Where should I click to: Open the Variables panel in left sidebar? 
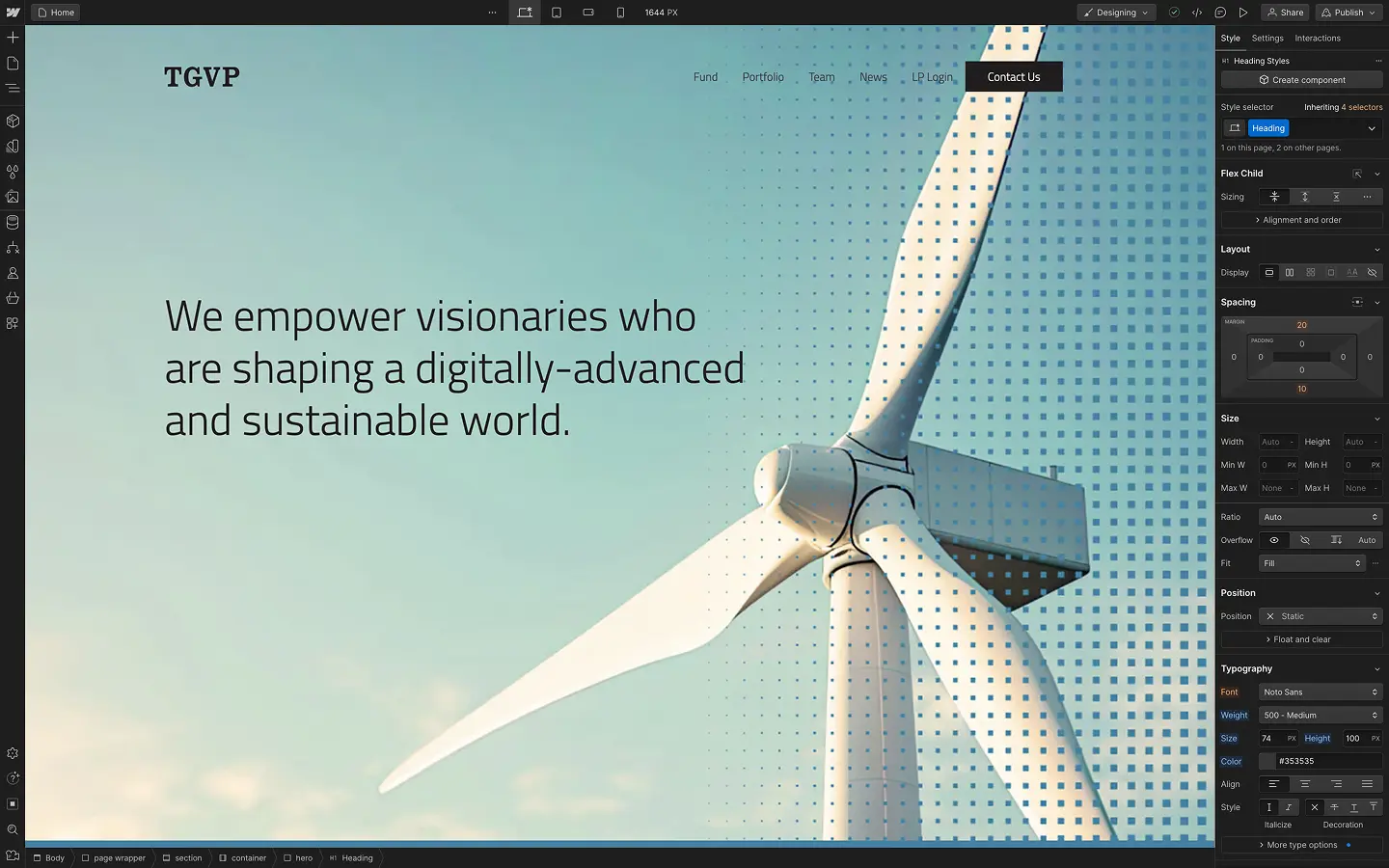click(x=13, y=147)
